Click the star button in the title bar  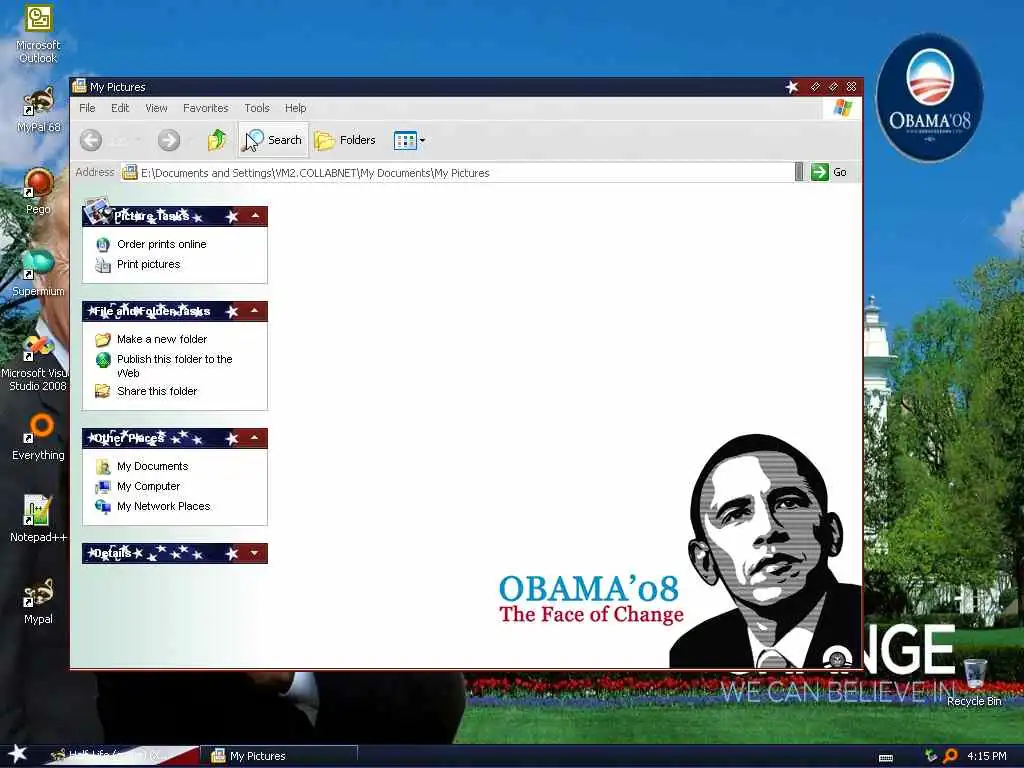point(792,87)
